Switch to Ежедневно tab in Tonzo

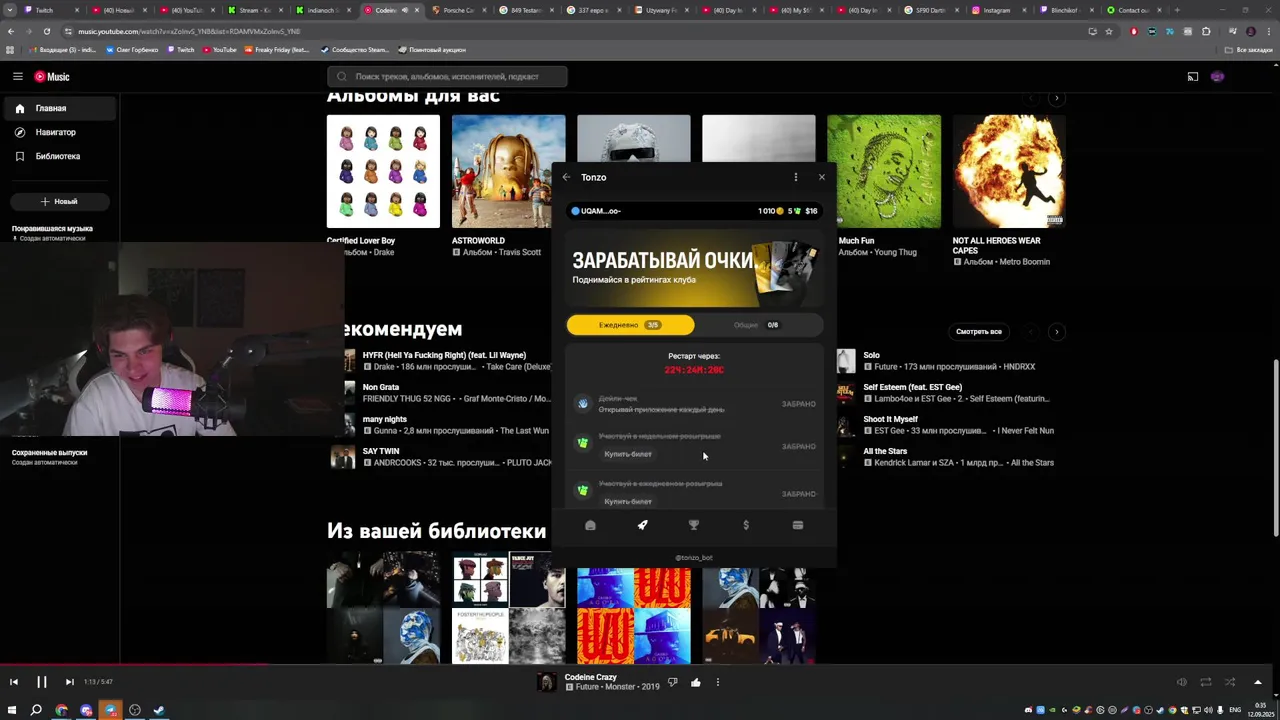630,325
